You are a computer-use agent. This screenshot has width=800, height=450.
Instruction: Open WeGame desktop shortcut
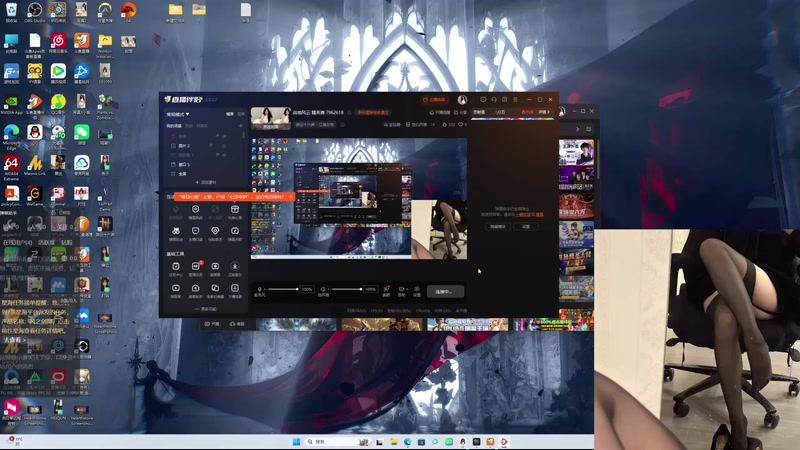[x=35, y=196]
